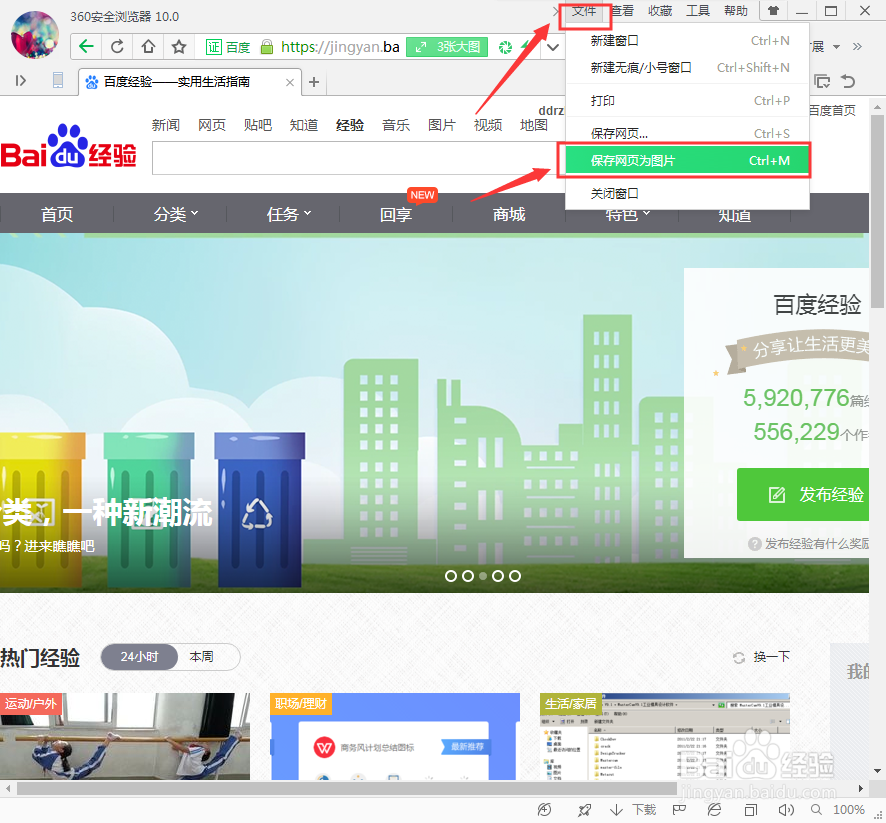
Task: Click the magnifier search icon in status bar
Action: pyautogui.click(x=816, y=810)
